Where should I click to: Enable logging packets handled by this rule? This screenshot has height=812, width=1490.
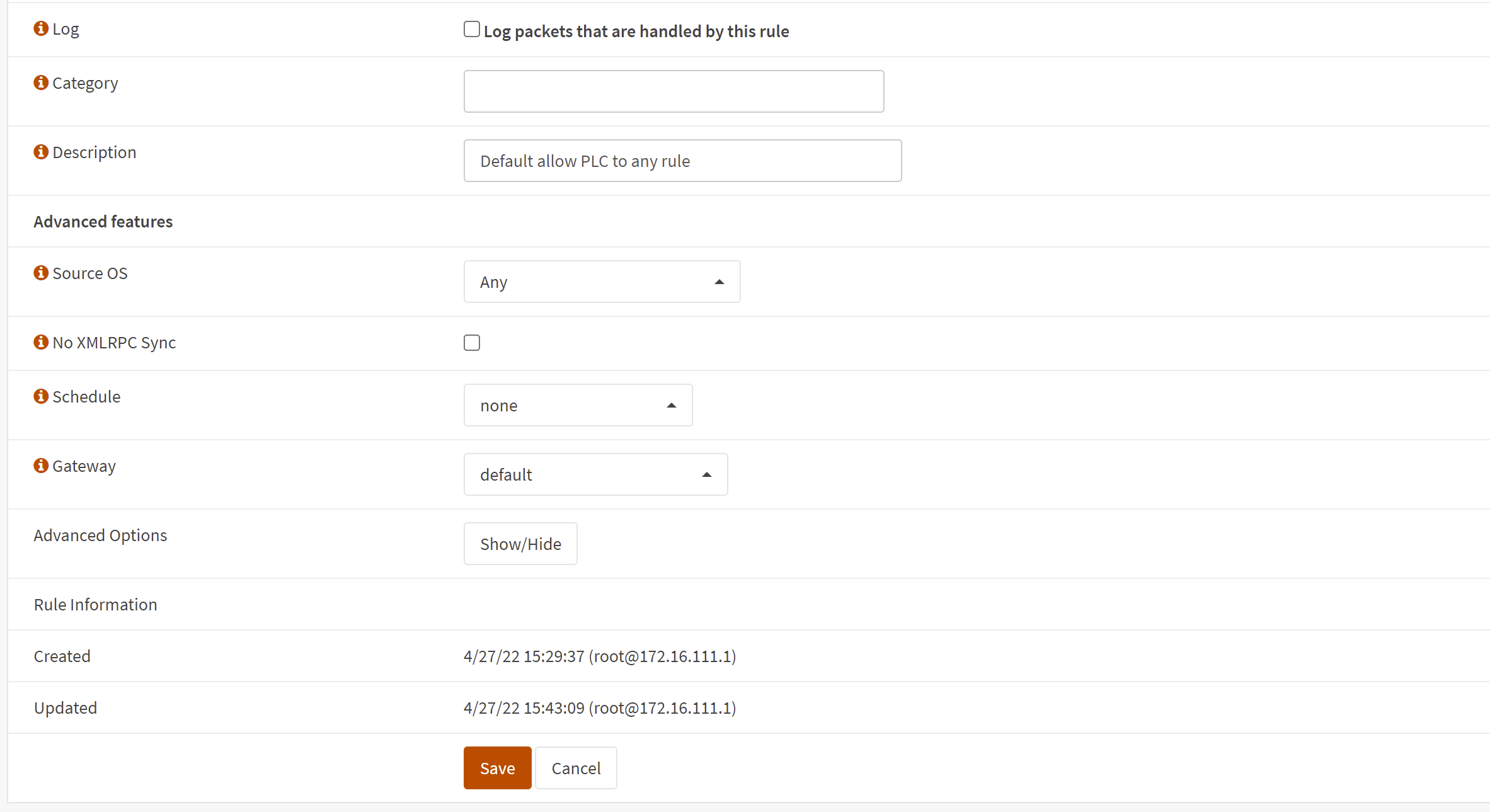tap(472, 29)
